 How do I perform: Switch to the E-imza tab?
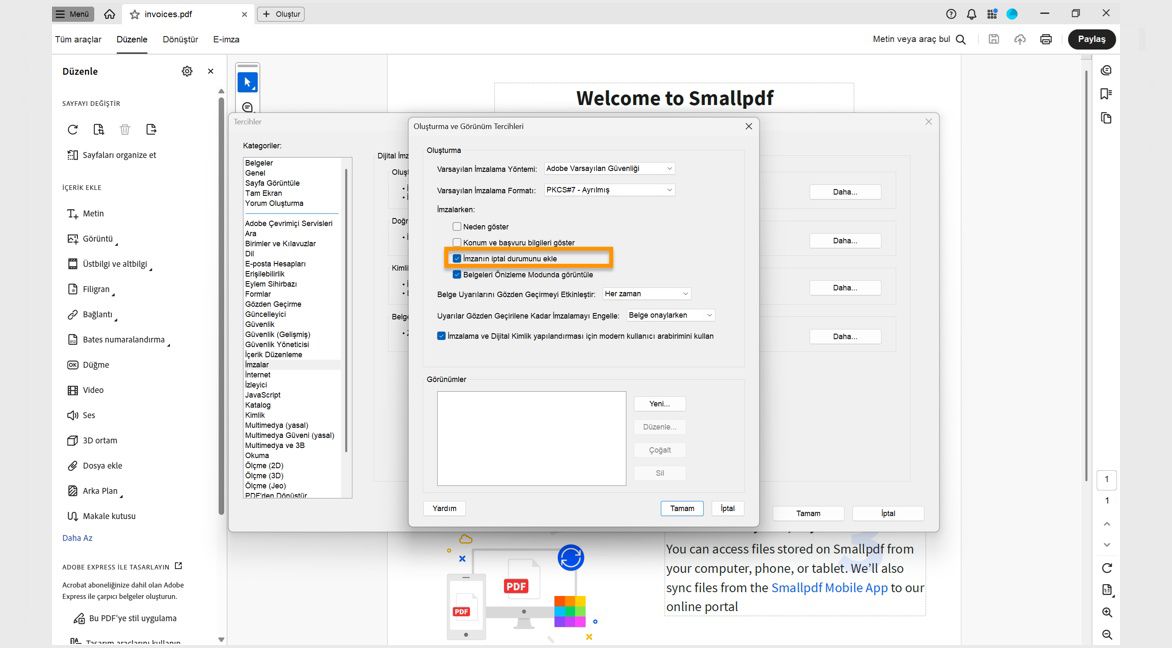pyautogui.click(x=226, y=39)
